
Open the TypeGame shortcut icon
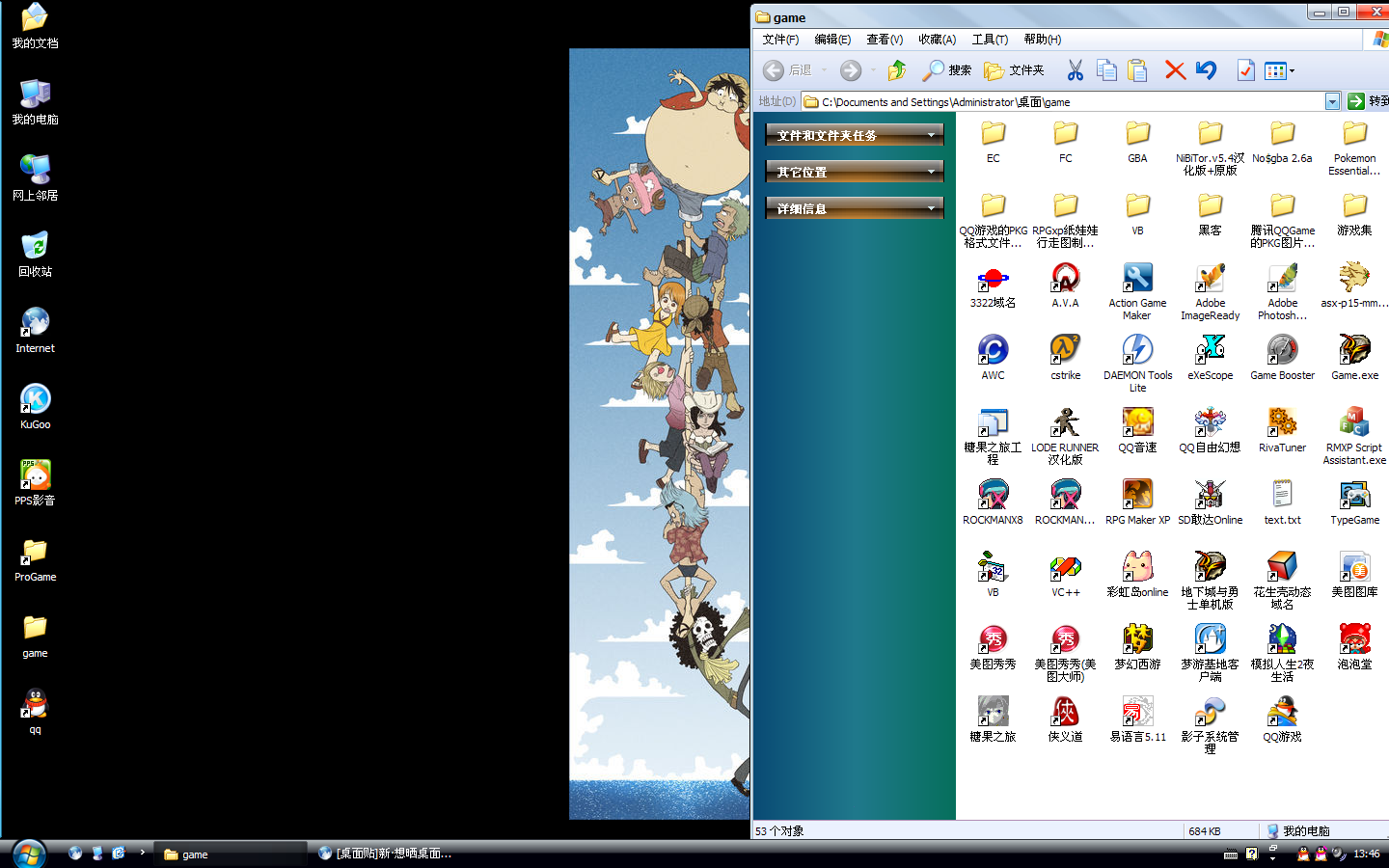pos(1354,502)
